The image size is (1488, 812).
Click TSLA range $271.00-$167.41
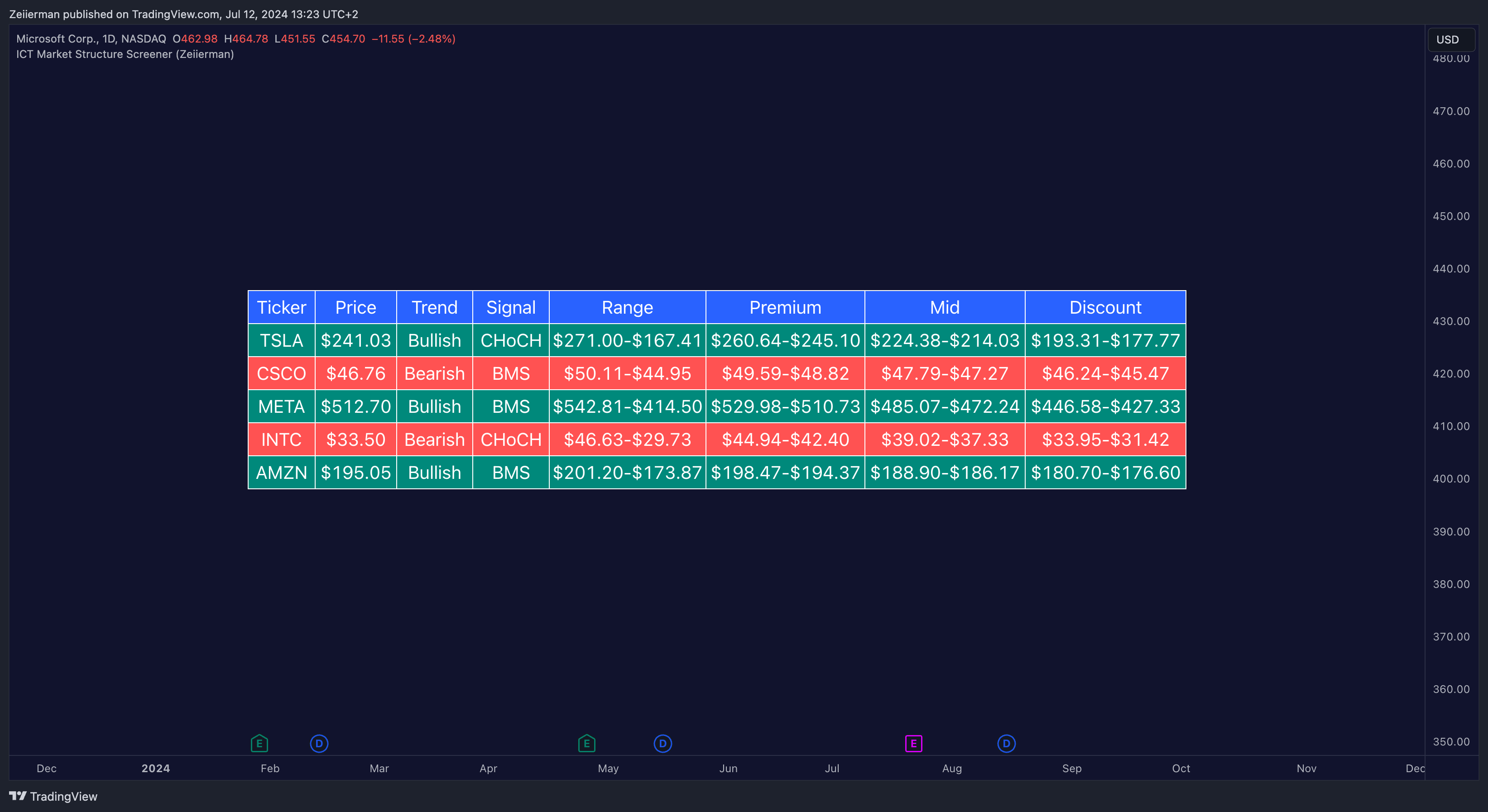627,340
